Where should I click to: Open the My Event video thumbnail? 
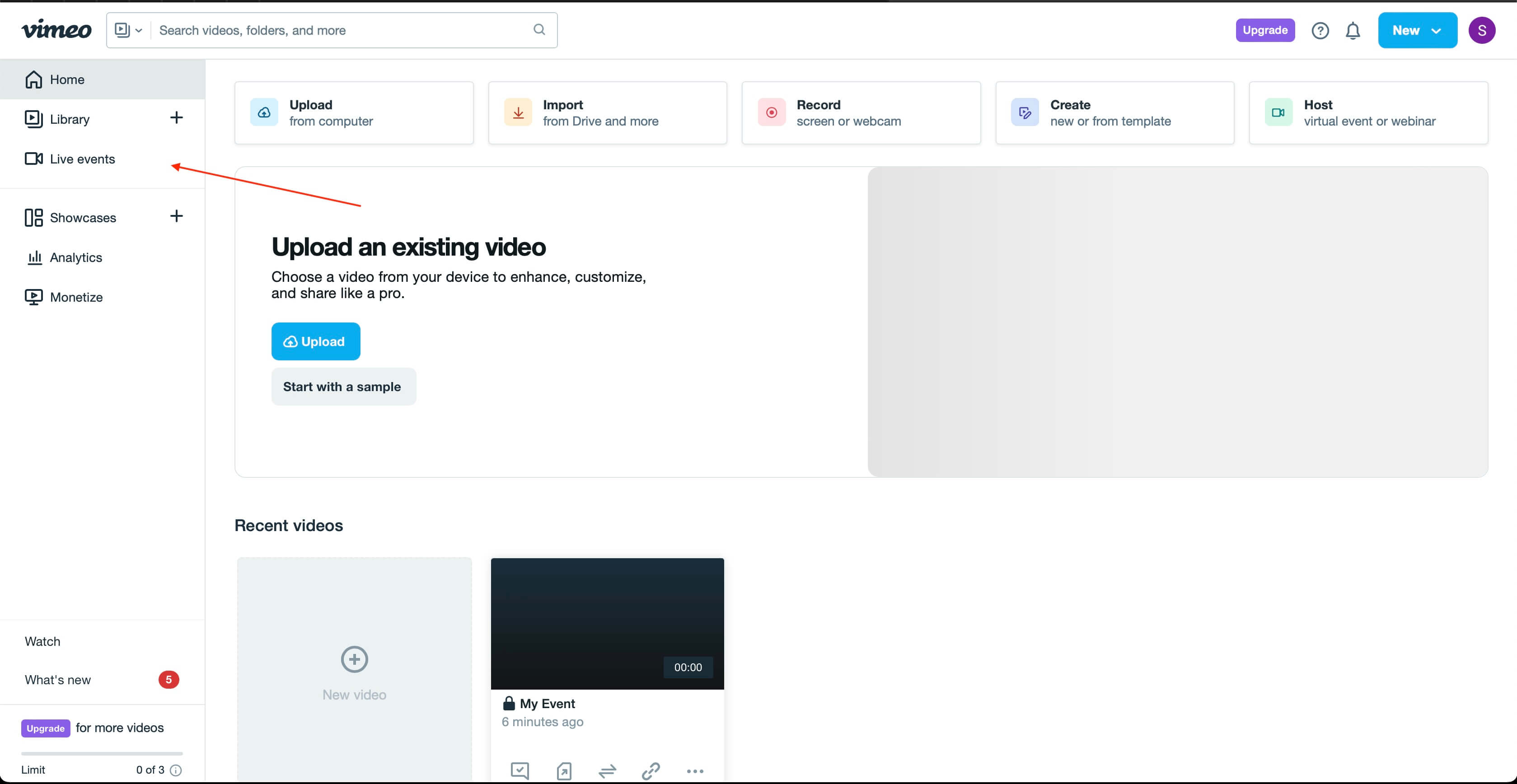pyautogui.click(x=607, y=623)
